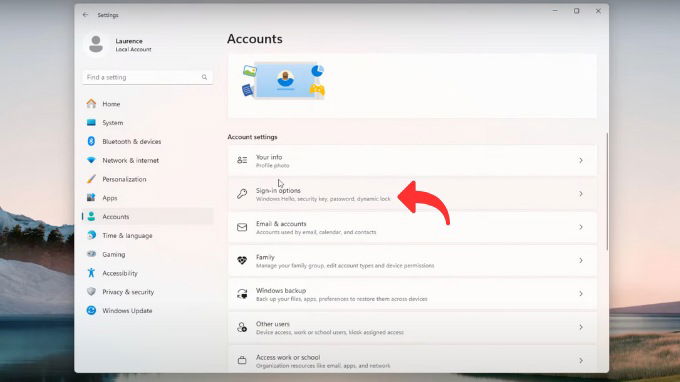
Task: Click the System monitor icon
Action: [91, 123]
